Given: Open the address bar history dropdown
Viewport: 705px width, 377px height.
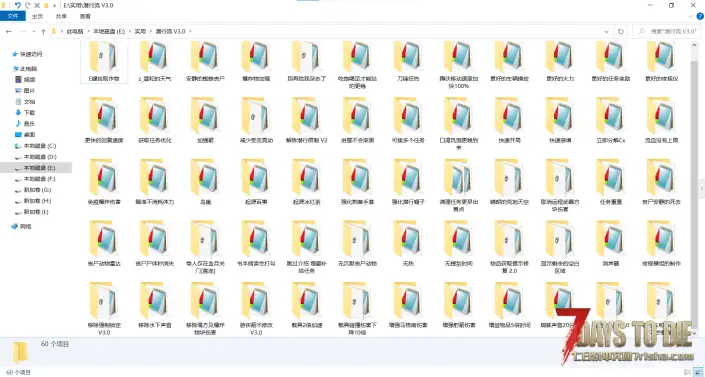Looking at the screenshot, I should coord(606,31).
